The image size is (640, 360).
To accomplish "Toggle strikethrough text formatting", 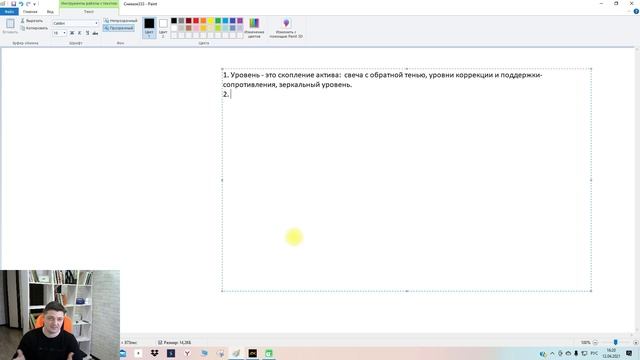I will point(95,33).
